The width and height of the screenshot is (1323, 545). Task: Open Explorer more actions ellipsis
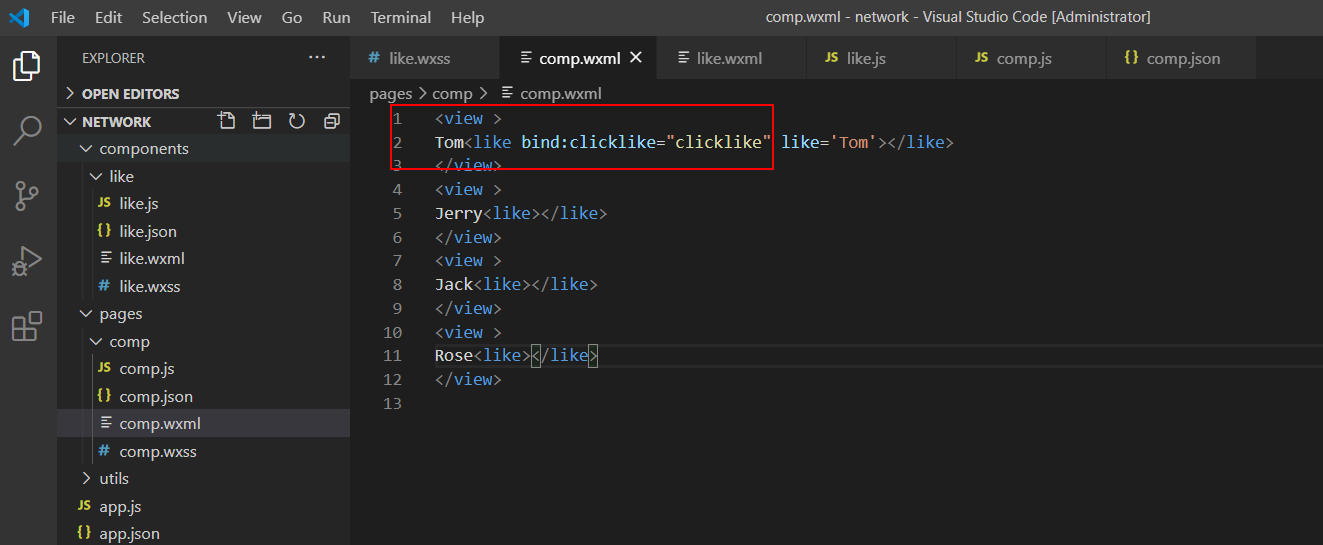(x=317, y=58)
